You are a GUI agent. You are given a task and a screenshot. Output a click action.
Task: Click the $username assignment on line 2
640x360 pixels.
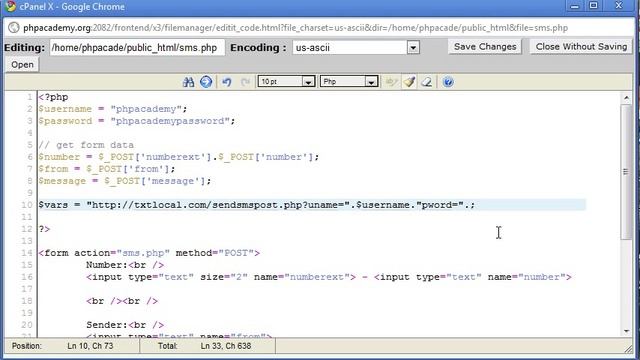tap(113, 109)
